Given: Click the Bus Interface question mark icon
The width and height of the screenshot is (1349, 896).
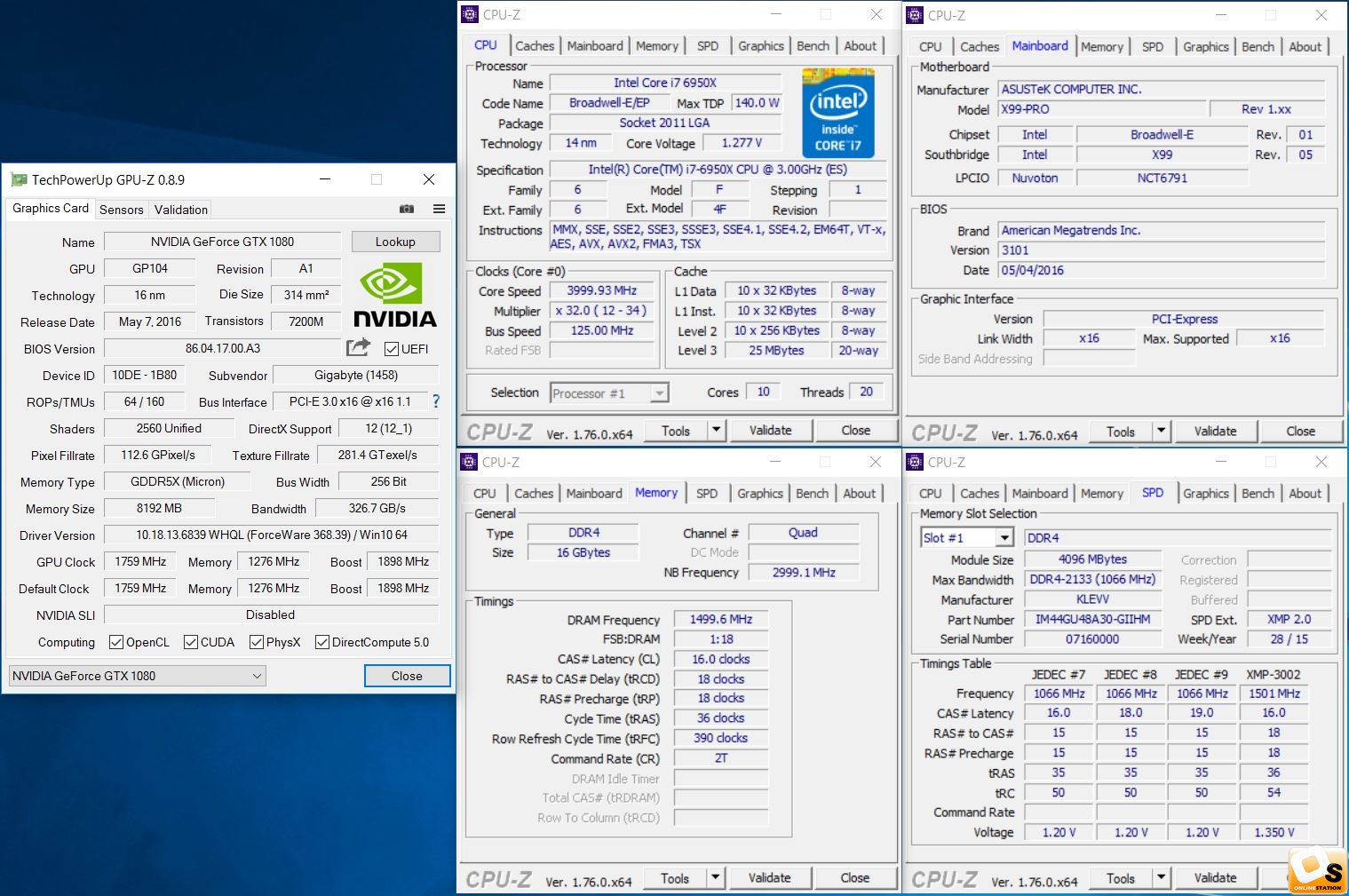Looking at the screenshot, I should click(x=435, y=401).
